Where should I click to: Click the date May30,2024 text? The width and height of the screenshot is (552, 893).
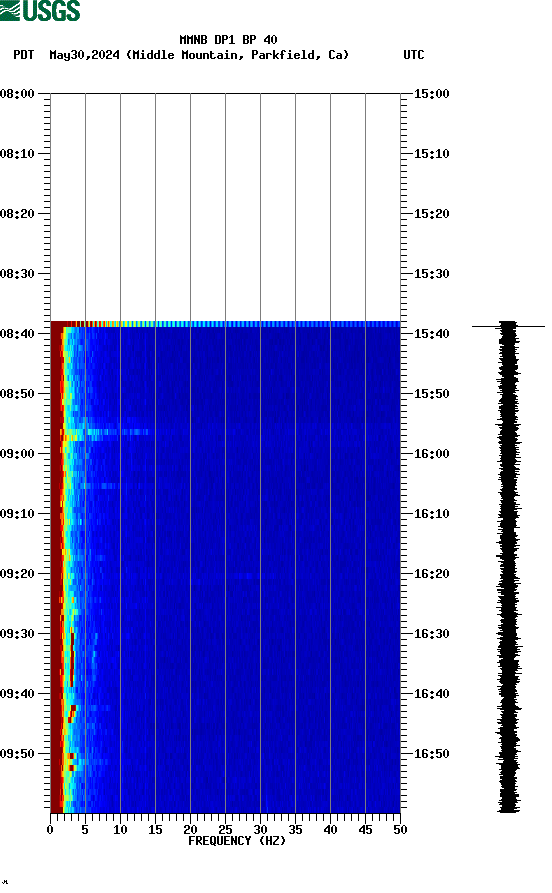(x=84, y=55)
